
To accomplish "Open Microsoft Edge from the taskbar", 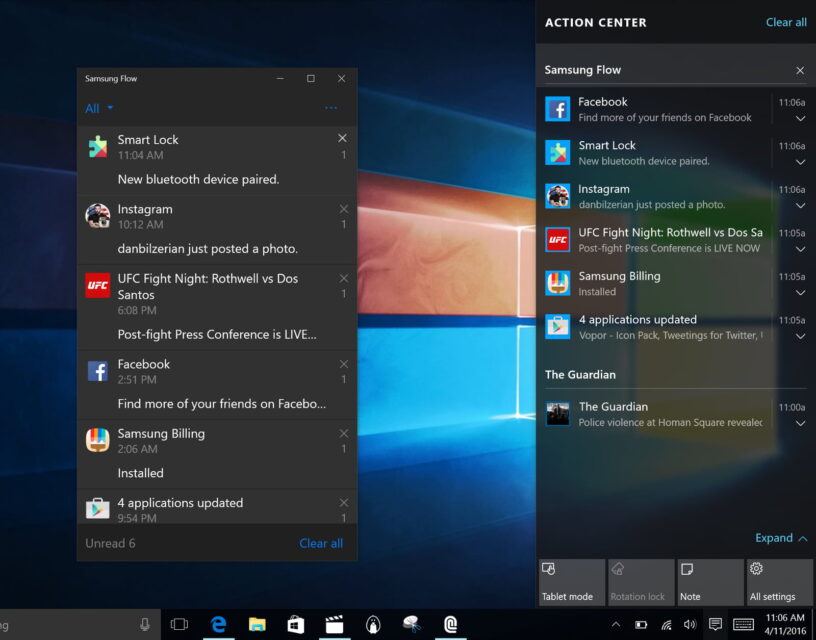I will coord(218,624).
